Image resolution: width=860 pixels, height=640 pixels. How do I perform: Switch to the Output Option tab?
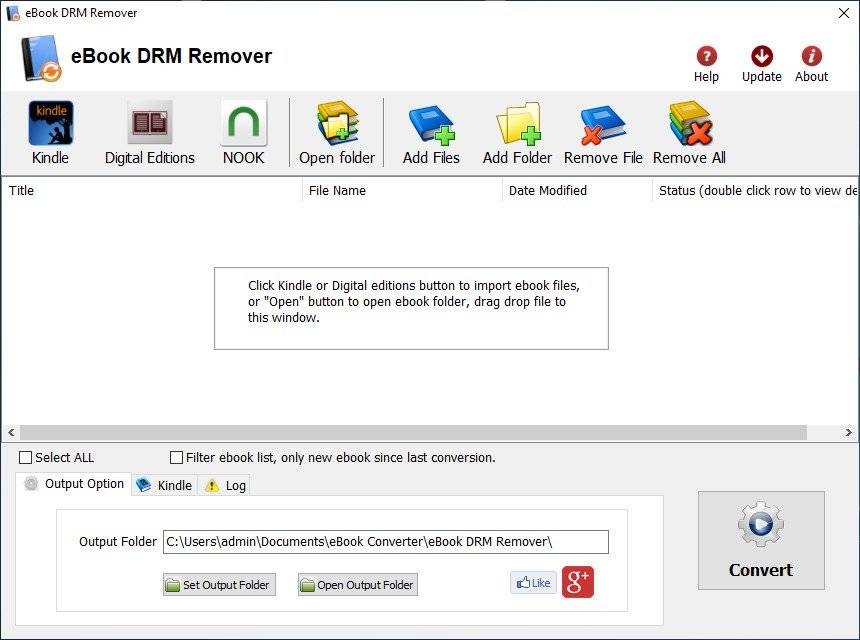(x=74, y=484)
